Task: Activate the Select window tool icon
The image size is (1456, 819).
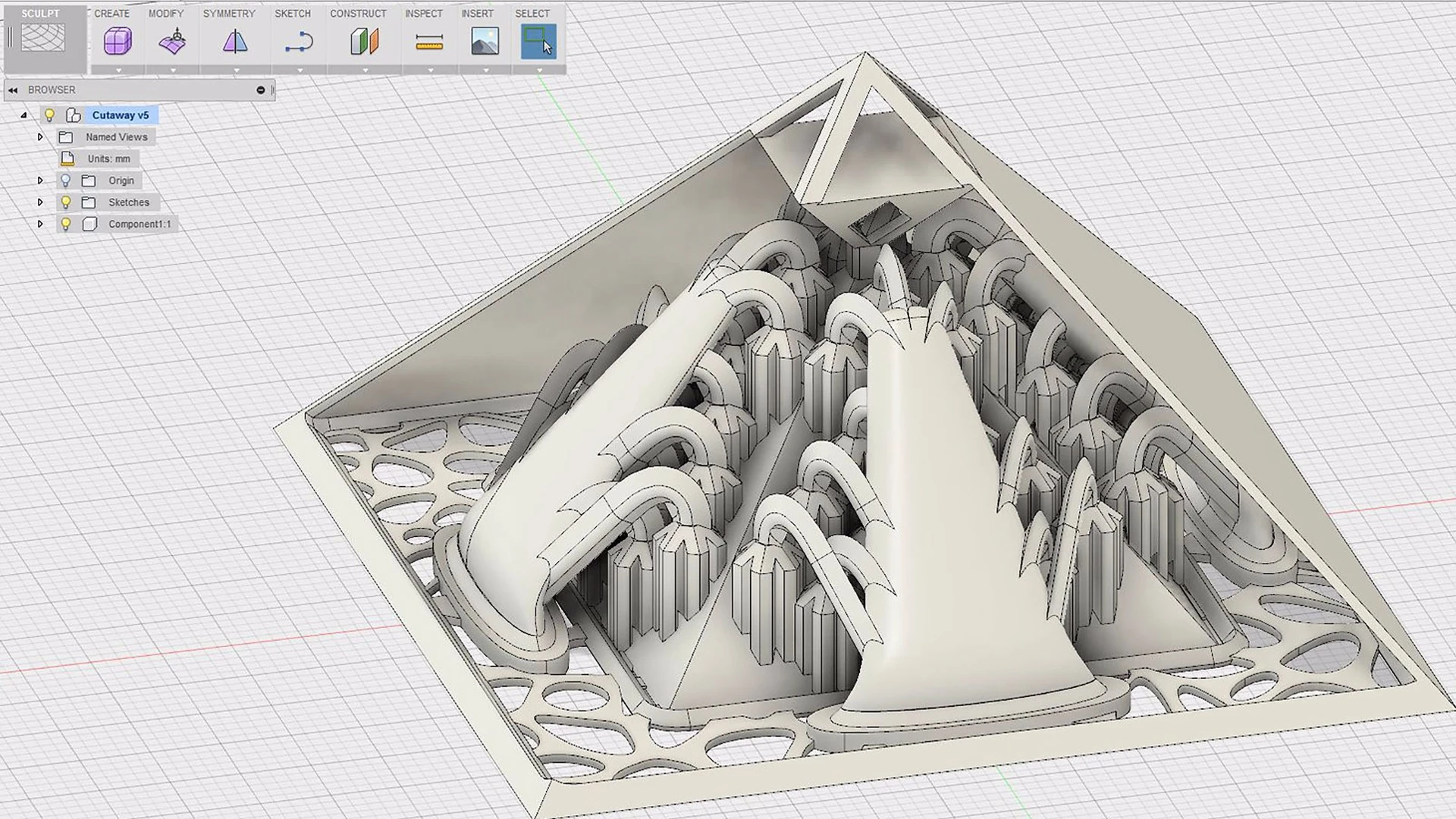Action: tap(538, 41)
